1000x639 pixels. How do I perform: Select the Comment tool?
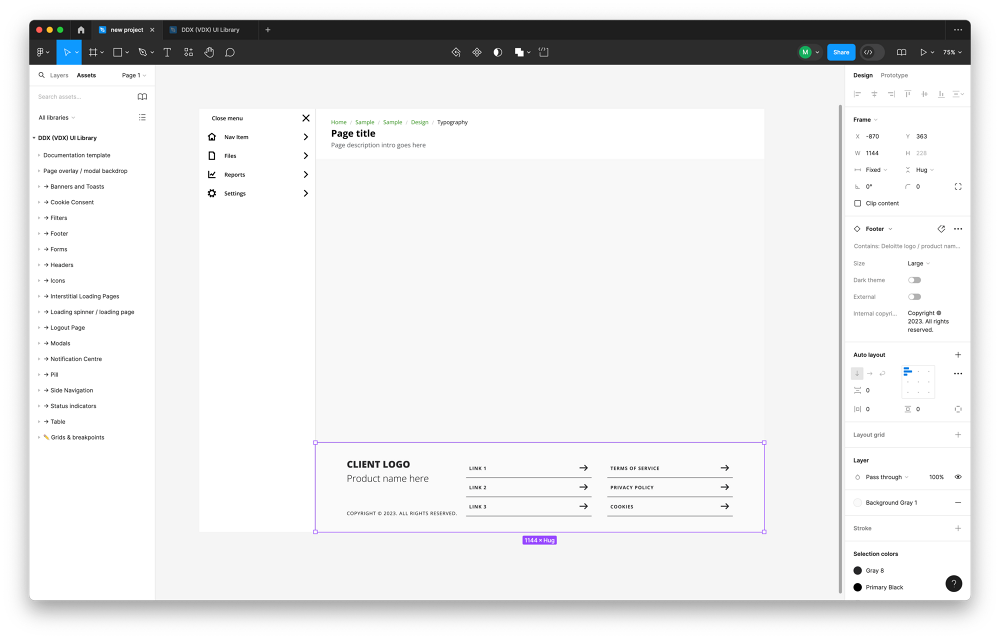[x=230, y=52]
